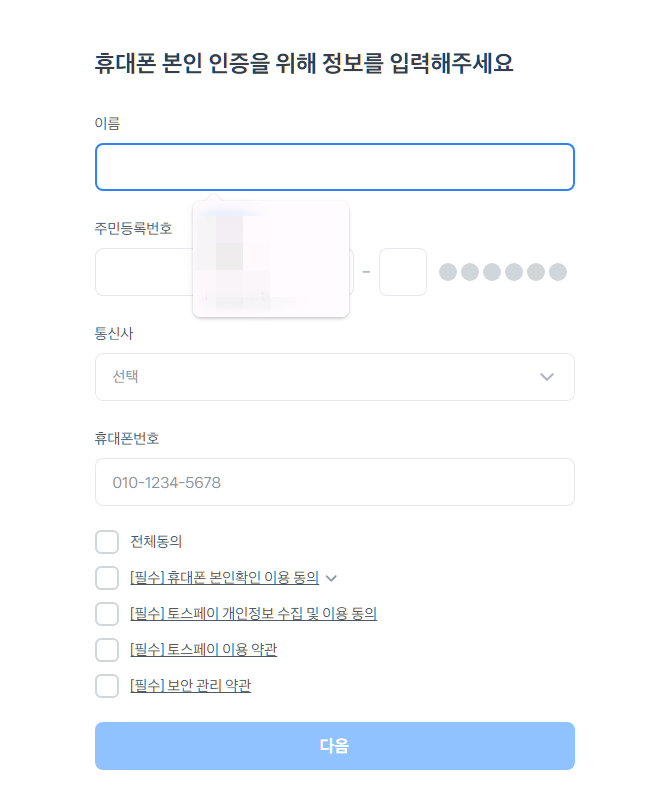Click the 휴대폰번호 phone number field
The width and height of the screenshot is (657, 800).
click(x=335, y=482)
